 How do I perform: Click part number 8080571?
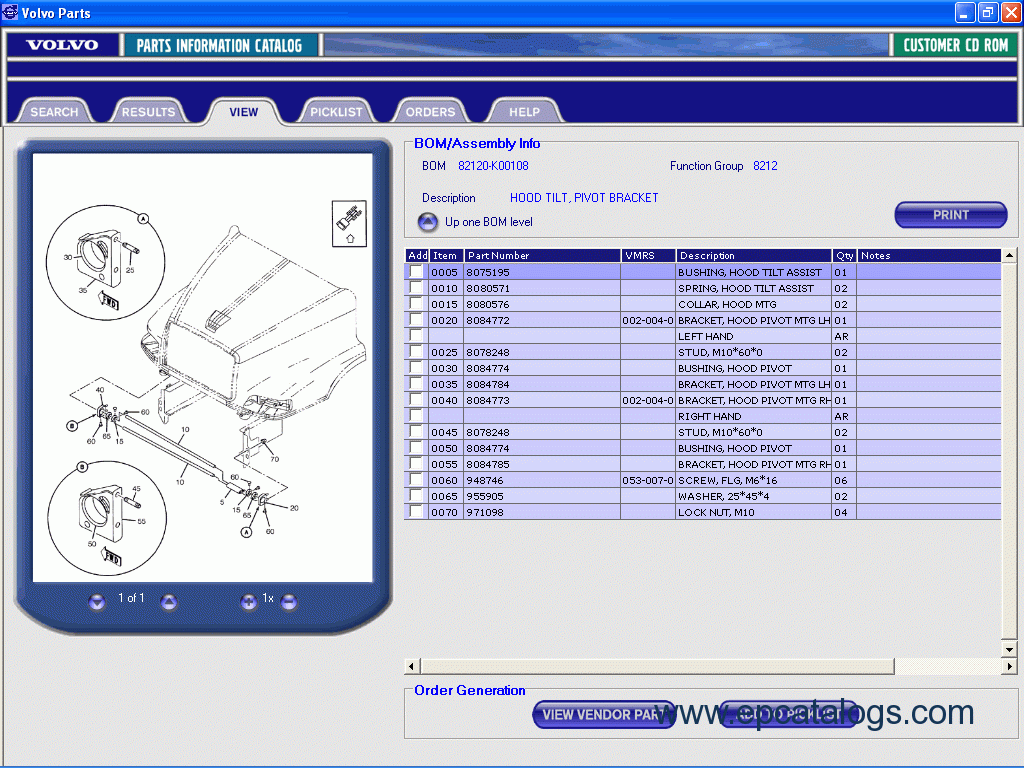pos(488,288)
